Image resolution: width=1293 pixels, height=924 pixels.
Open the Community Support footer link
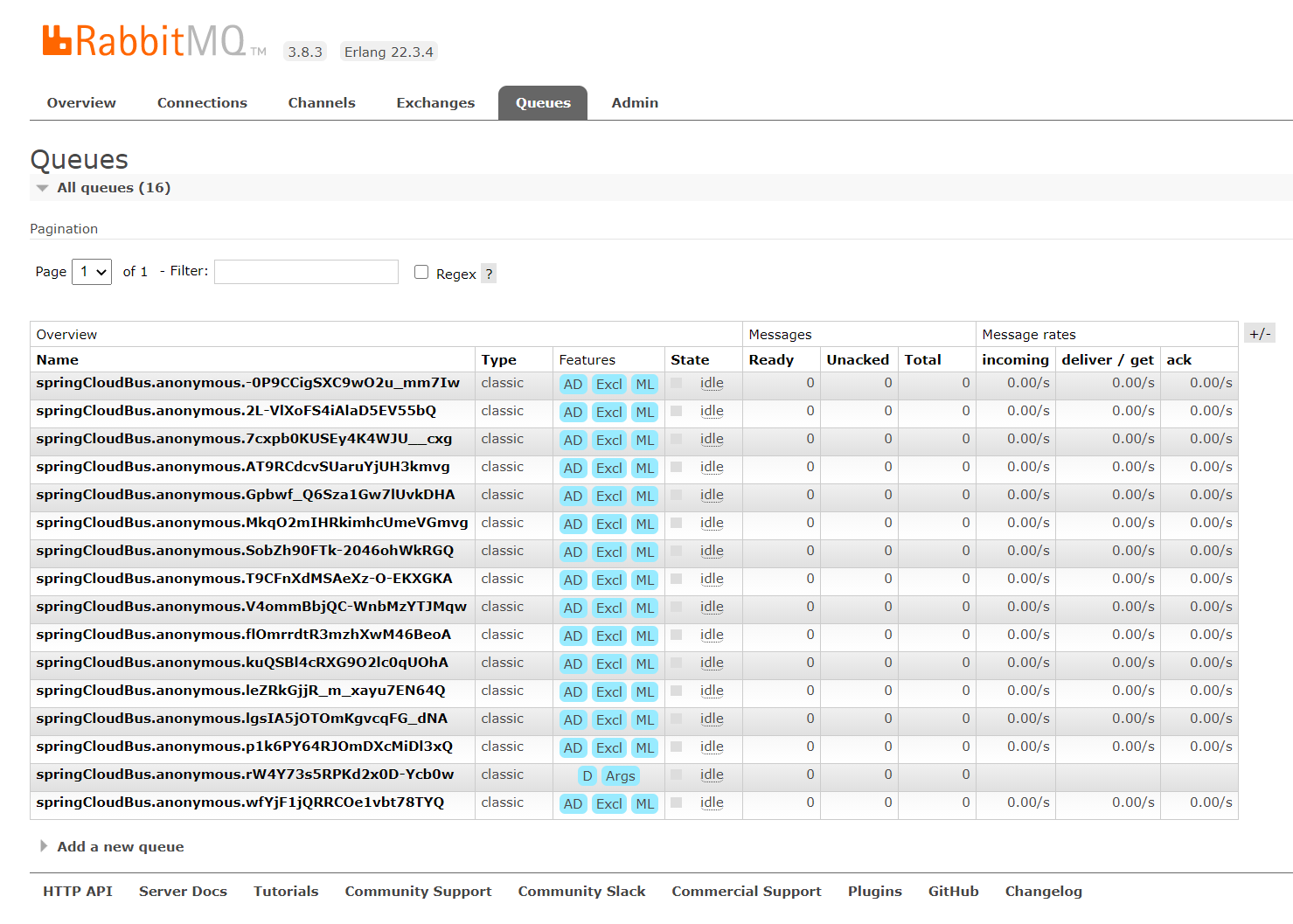pos(418,892)
